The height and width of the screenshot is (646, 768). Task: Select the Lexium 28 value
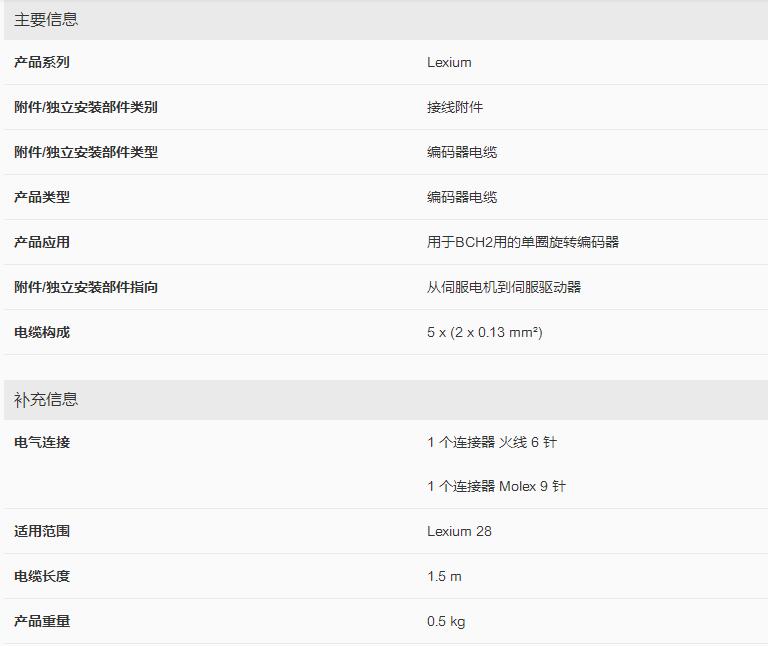tap(459, 531)
